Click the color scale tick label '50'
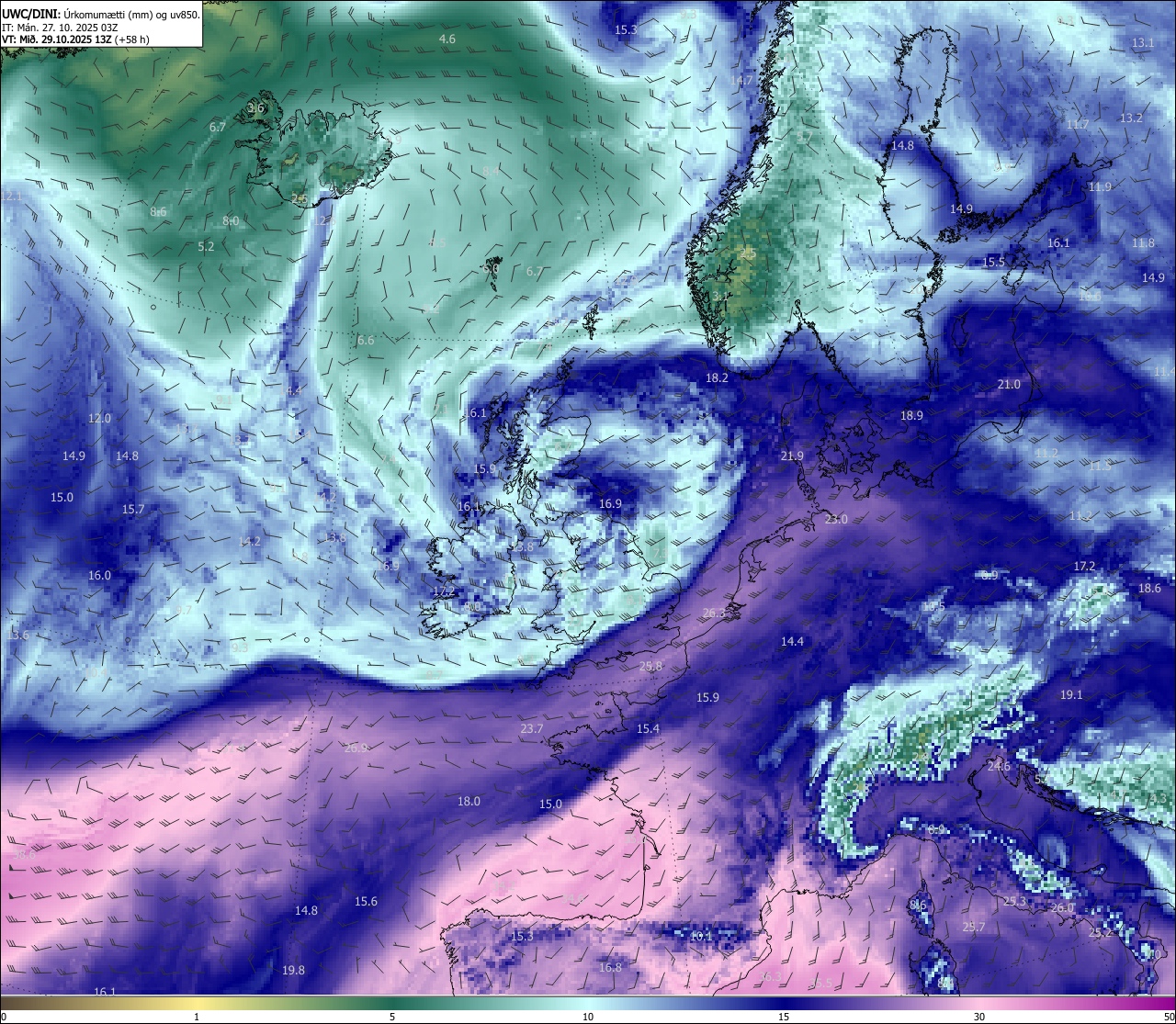The image size is (1176, 1024). [x=1169, y=1017]
